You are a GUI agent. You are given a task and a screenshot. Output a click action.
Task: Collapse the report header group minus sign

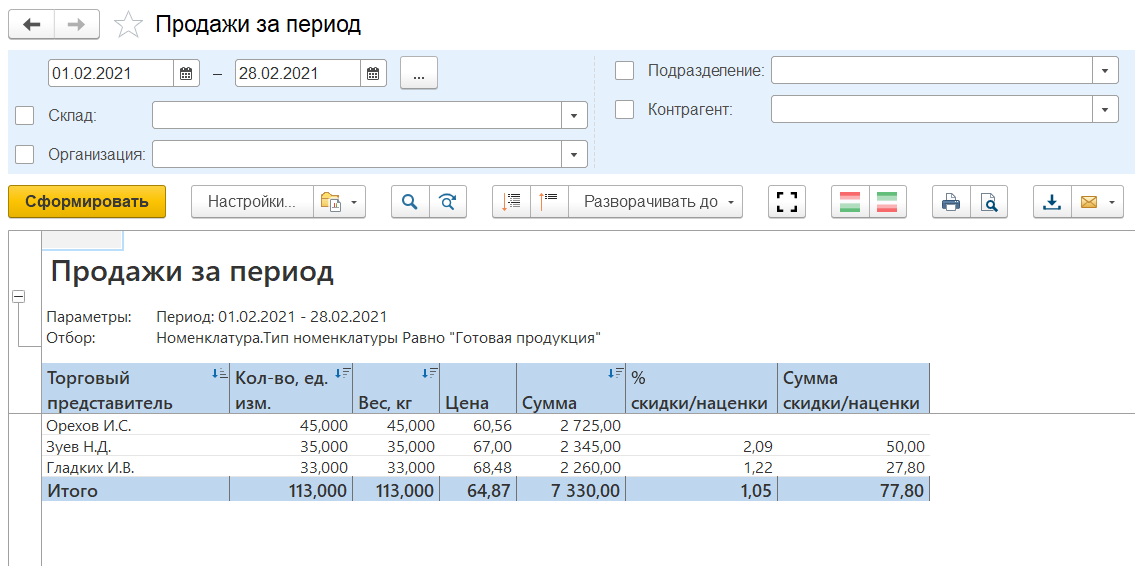pyautogui.click(x=18, y=297)
